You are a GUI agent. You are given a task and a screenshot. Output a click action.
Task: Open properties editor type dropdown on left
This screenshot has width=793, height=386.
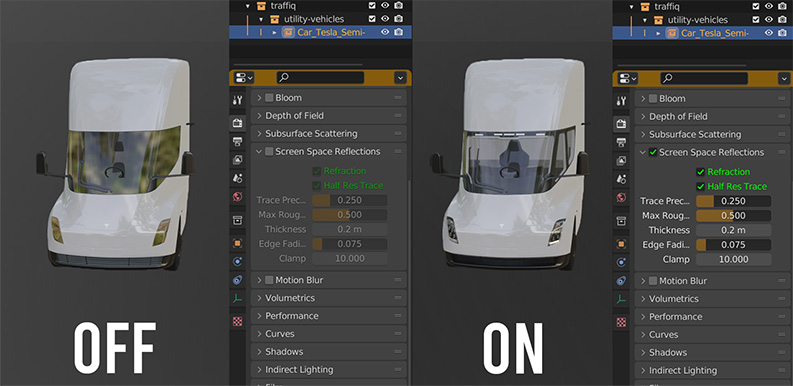(x=244, y=77)
